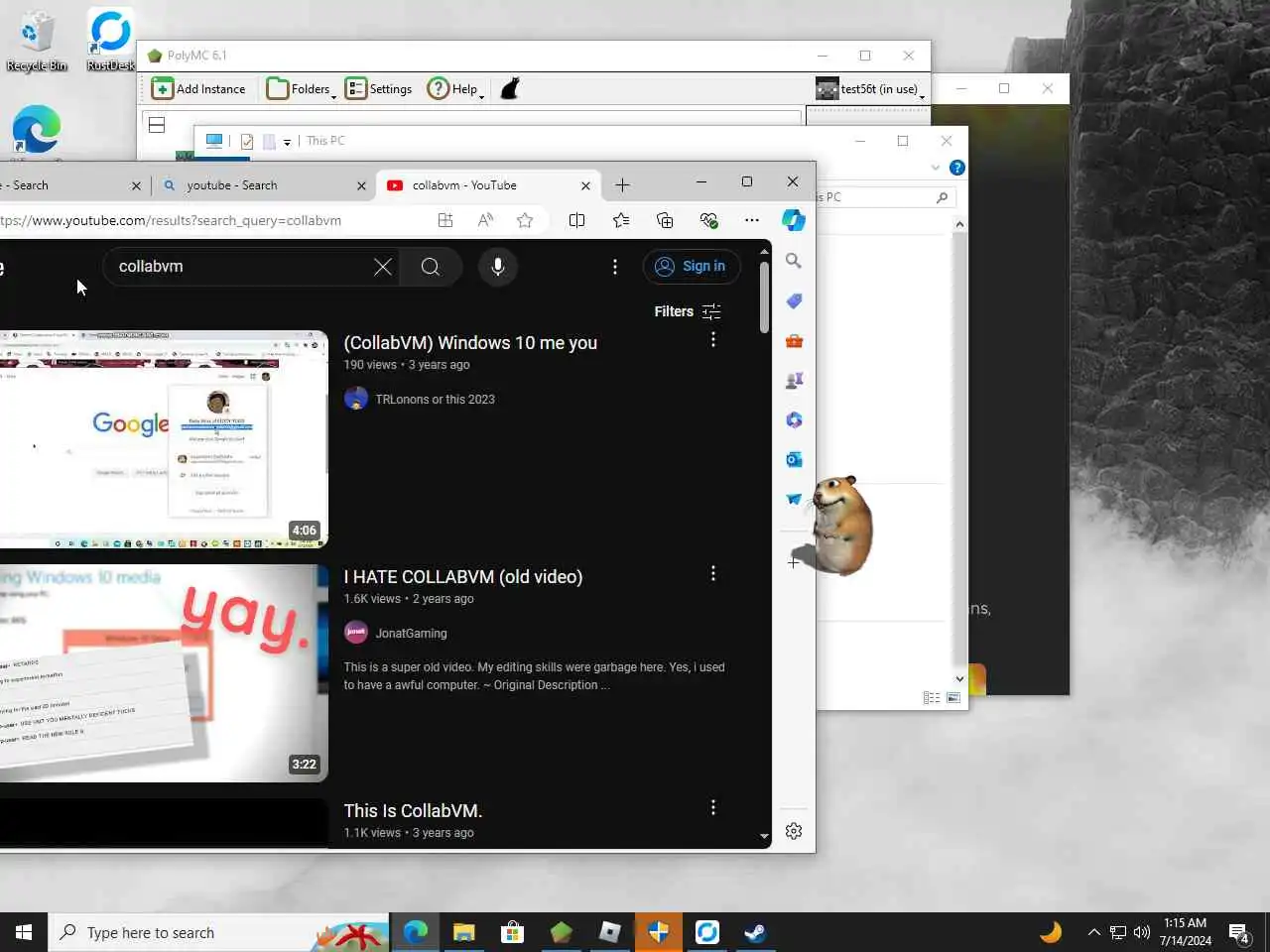Open the Copilot sidebar icon
This screenshot has height=952, width=1270.
tap(794, 220)
